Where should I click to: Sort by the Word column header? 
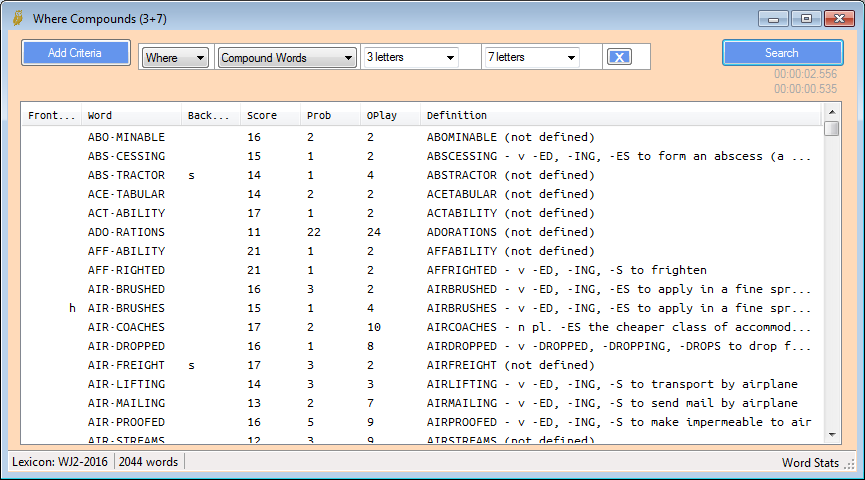[x=131, y=115]
